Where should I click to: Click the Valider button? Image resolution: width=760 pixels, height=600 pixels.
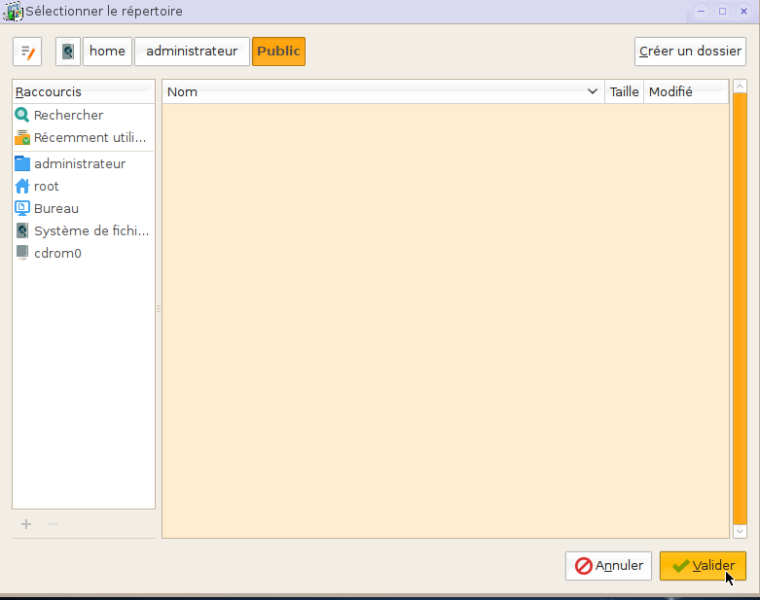[703, 566]
